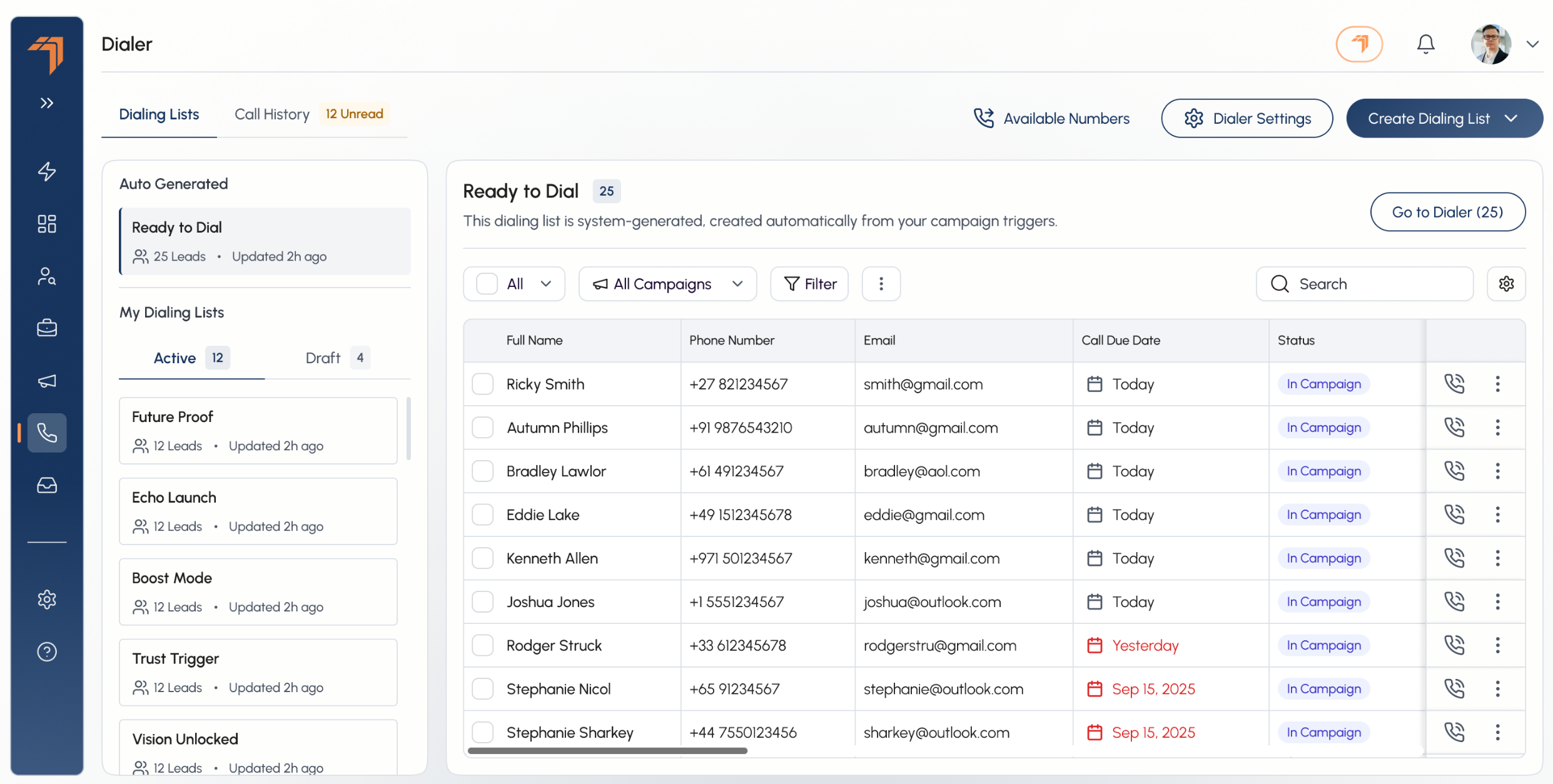Screen dimensions: 1553x784
Task: Open the inbox tray sidebar icon
Action: 47,485
